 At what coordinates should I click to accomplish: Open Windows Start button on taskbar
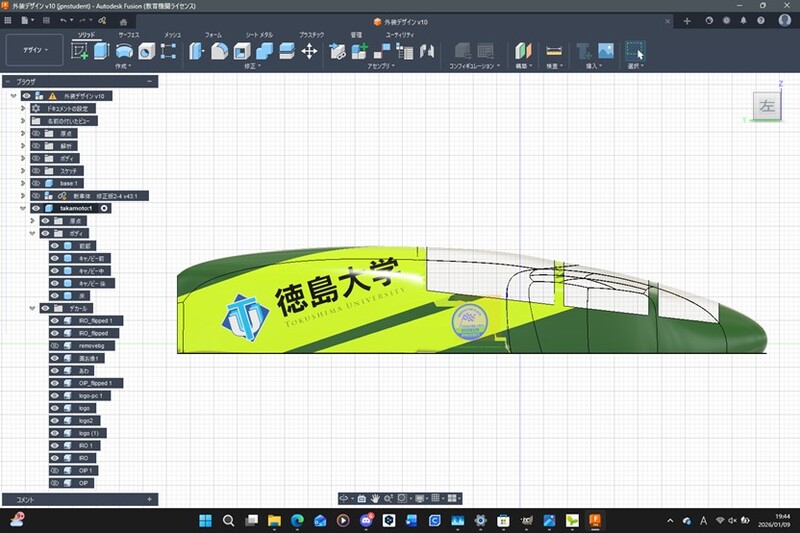click(x=205, y=521)
